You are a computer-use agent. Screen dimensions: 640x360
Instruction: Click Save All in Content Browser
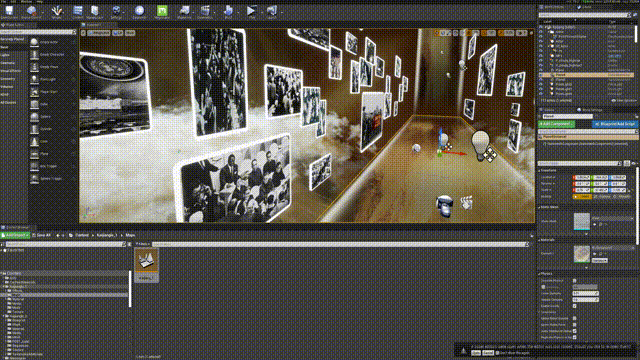coord(42,235)
